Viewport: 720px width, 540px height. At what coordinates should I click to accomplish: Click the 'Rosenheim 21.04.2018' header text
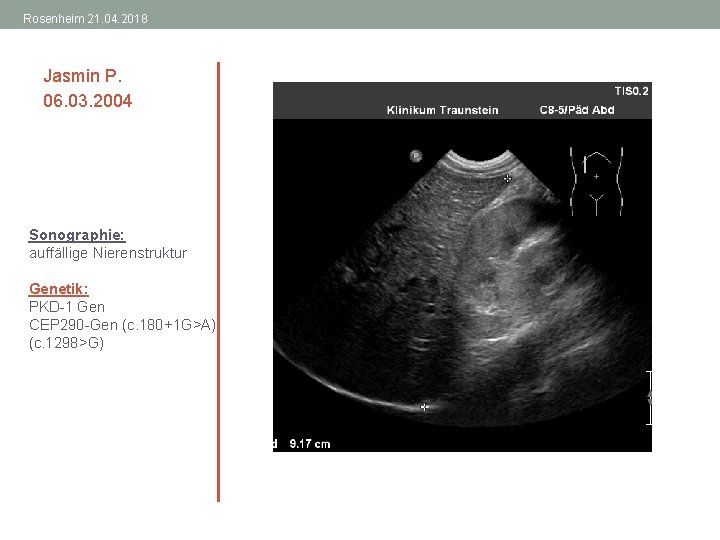(x=85, y=19)
